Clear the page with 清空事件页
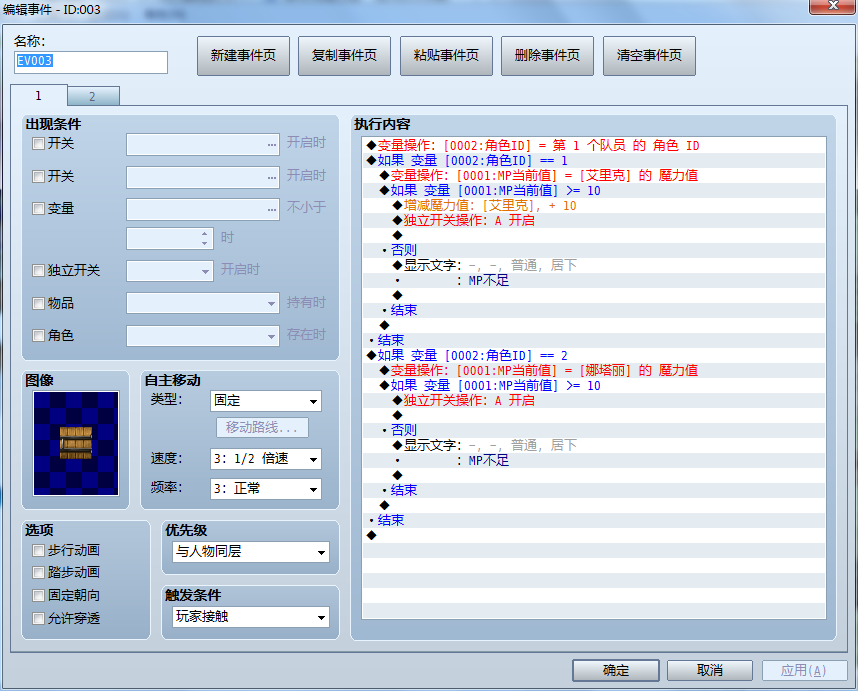 pos(649,56)
